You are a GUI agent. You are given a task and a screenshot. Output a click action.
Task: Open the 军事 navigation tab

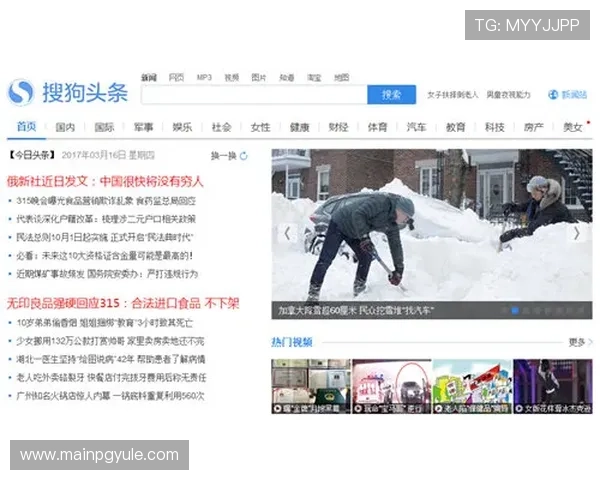[x=143, y=127]
